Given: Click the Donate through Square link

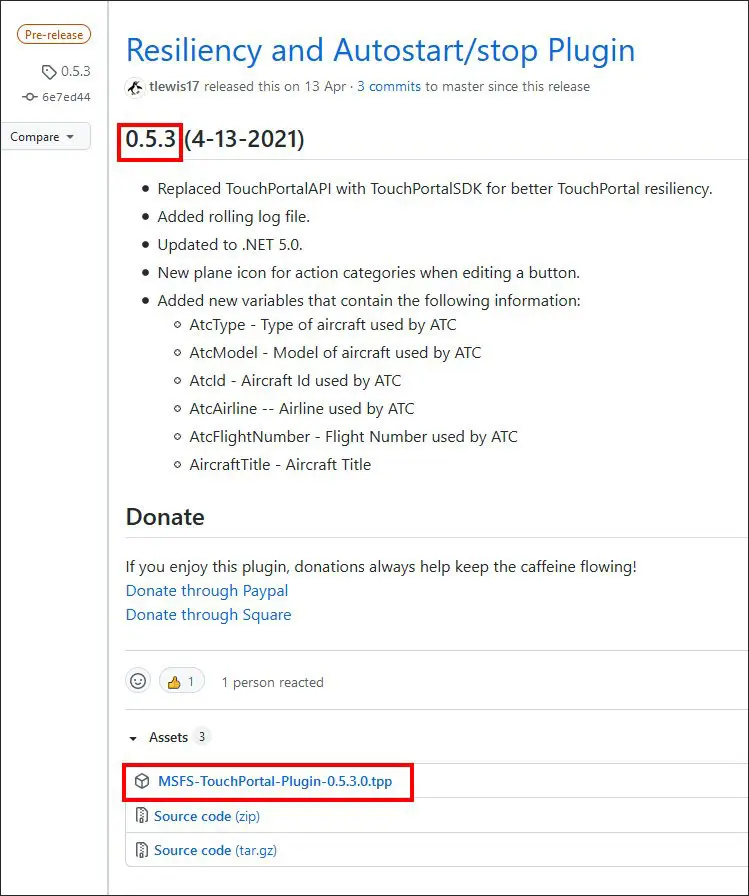Looking at the screenshot, I should [209, 614].
